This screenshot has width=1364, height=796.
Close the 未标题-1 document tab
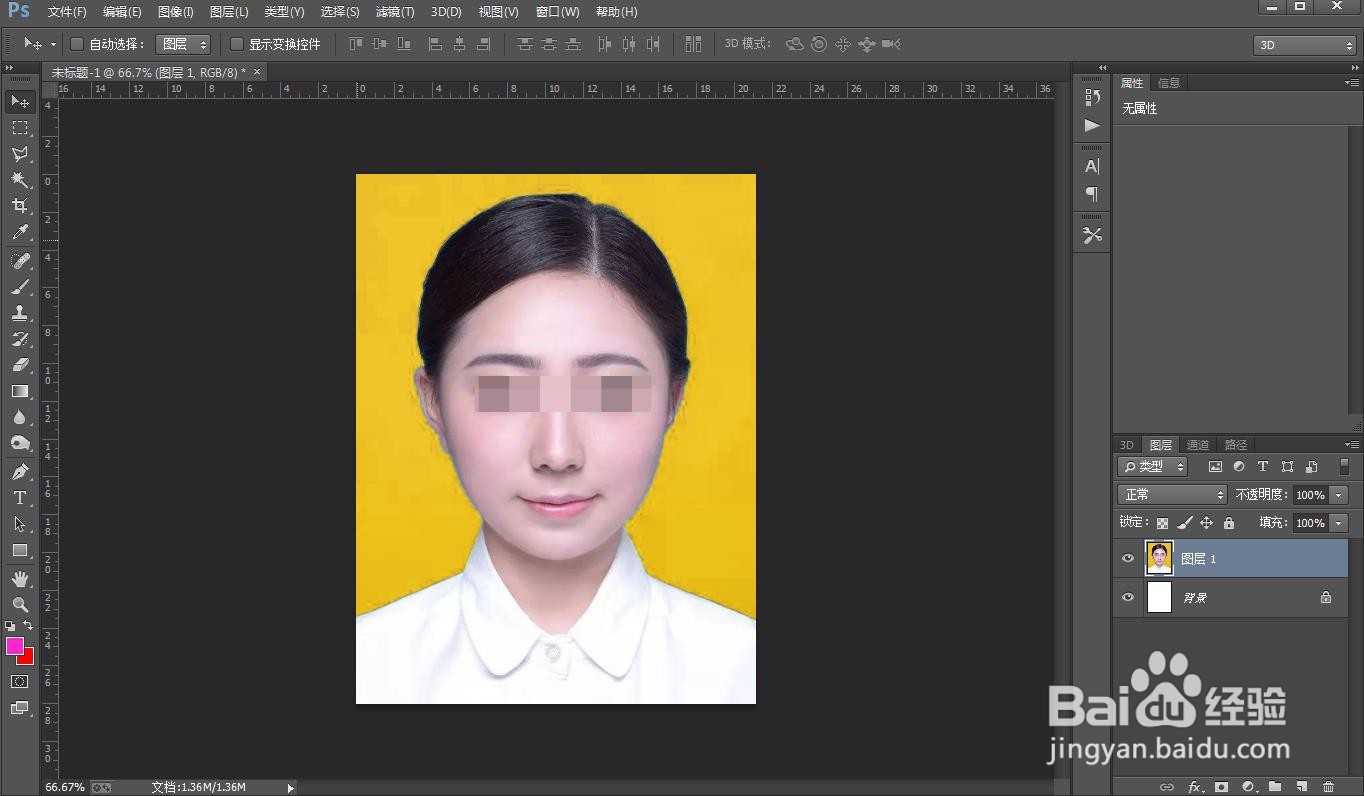click(257, 72)
